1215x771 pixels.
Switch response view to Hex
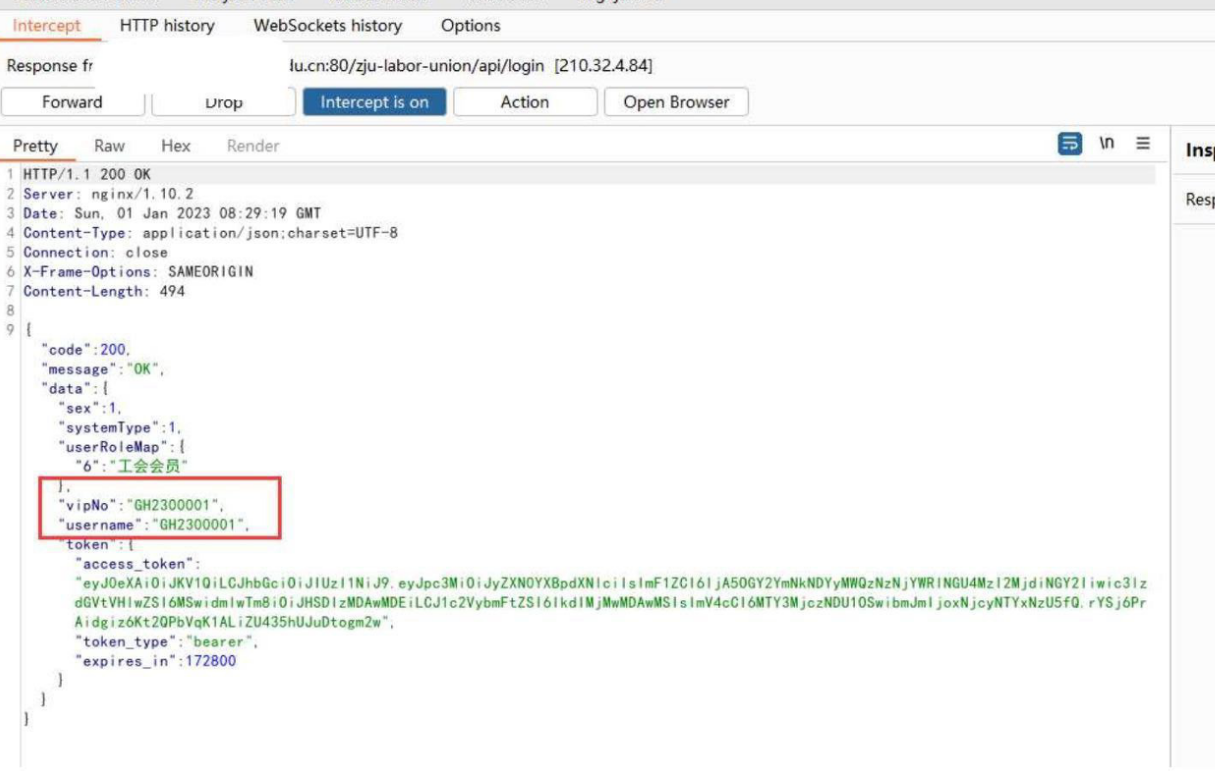[x=175, y=146]
